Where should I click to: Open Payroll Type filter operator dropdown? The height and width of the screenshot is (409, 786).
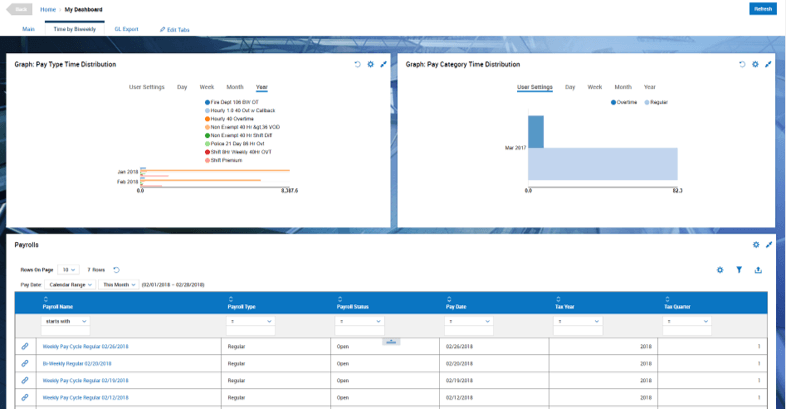(x=251, y=321)
